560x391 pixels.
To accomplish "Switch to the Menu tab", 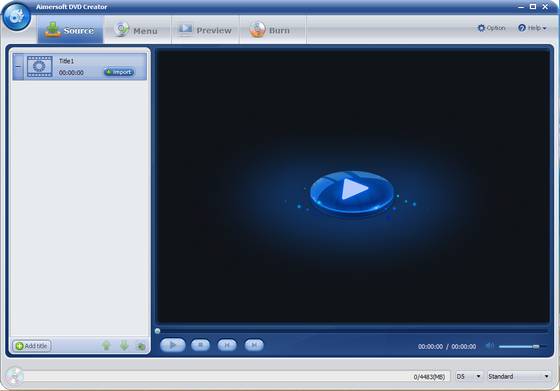I will point(137,30).
